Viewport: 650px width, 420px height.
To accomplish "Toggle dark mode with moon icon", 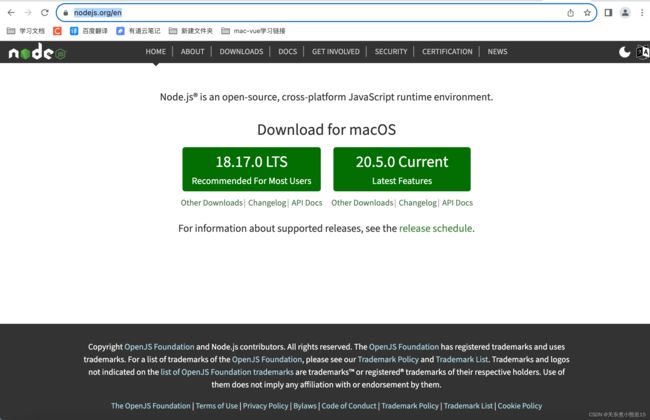I will click(624, 52).
